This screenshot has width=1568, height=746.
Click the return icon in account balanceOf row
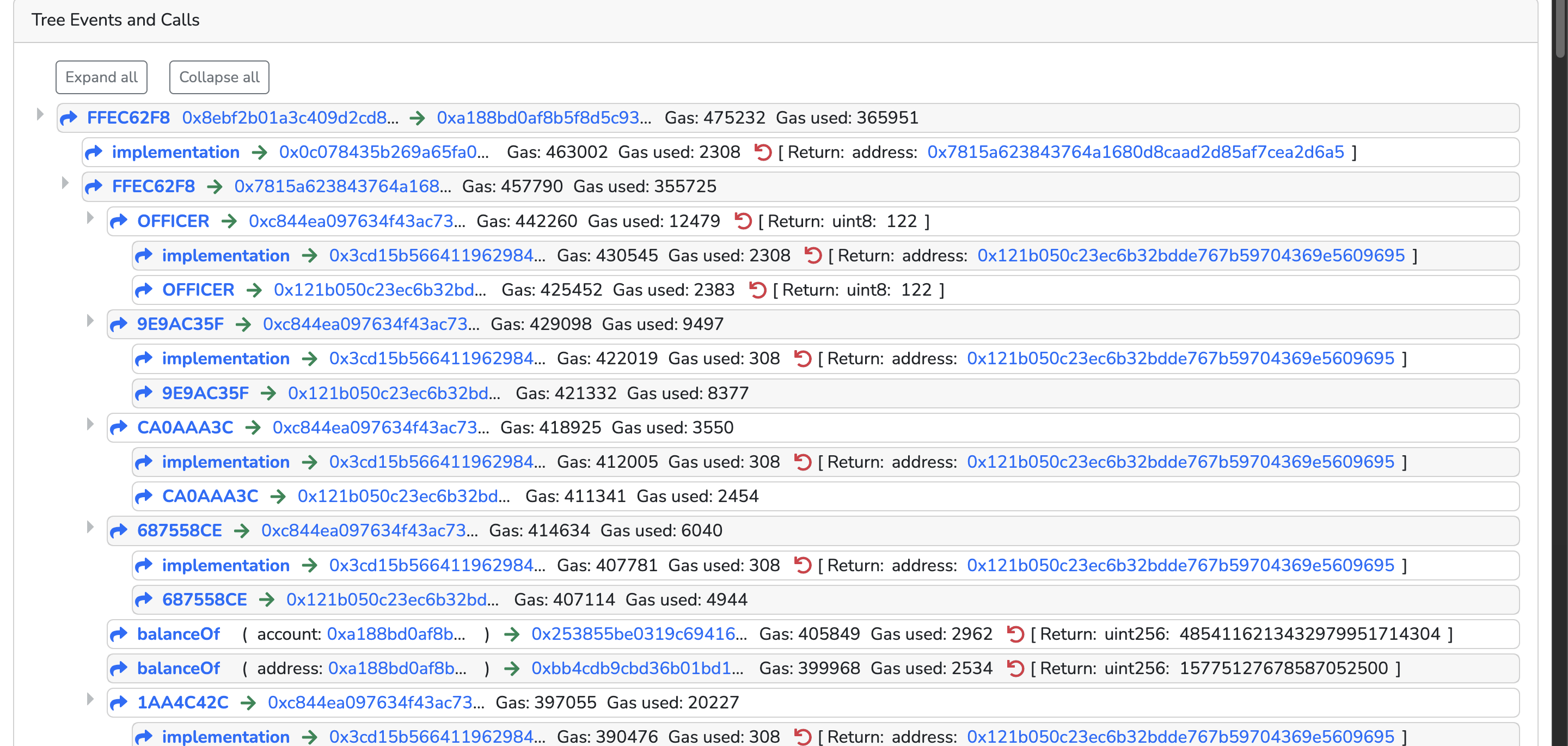coord(1015,634)
